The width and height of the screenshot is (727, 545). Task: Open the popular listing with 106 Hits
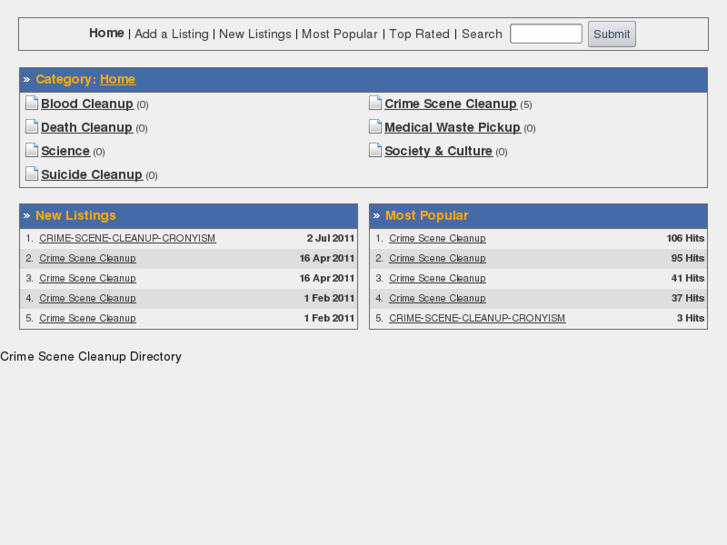pyautogui.click(x=437, y=238)
